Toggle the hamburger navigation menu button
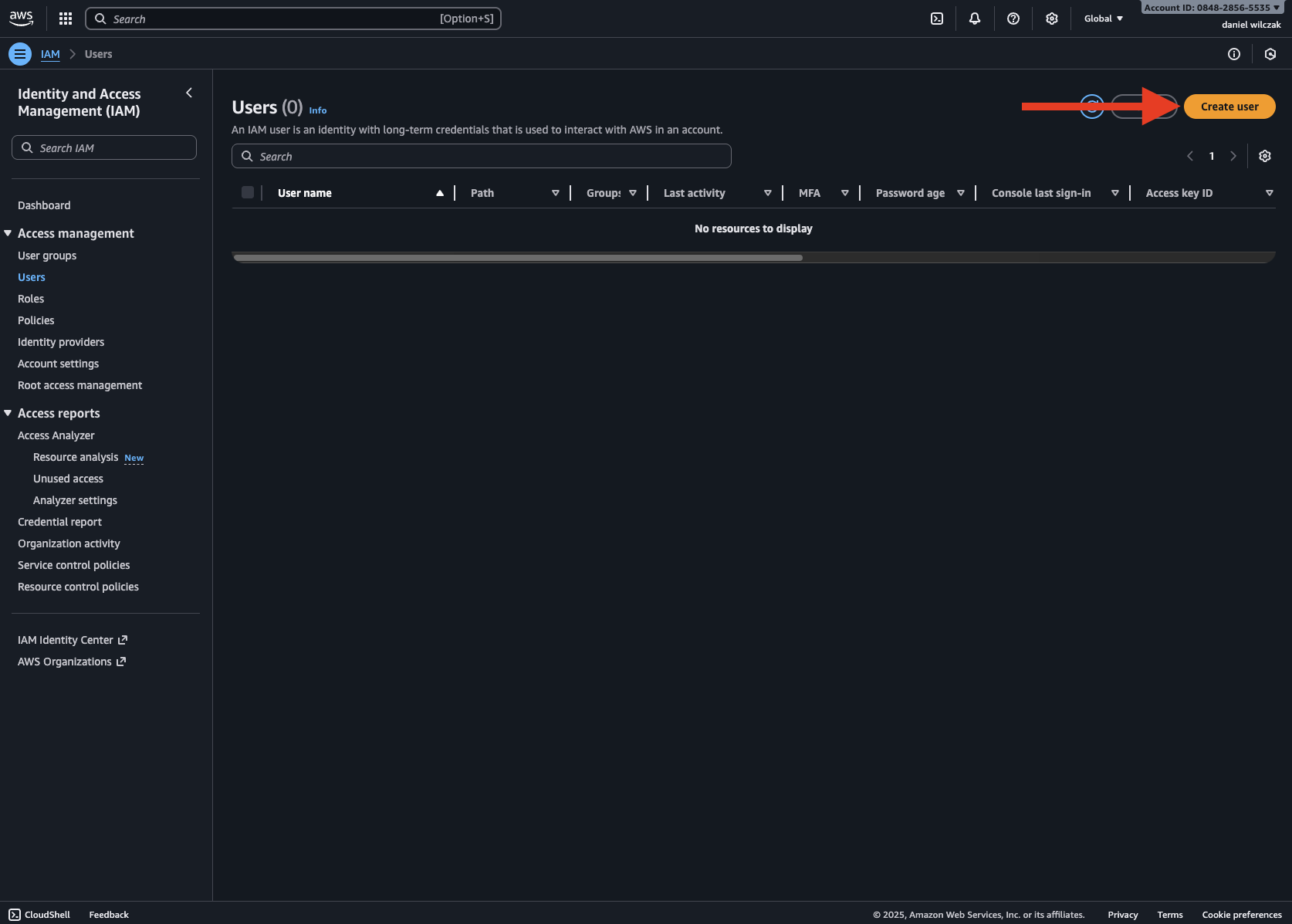 pos(20,54)
